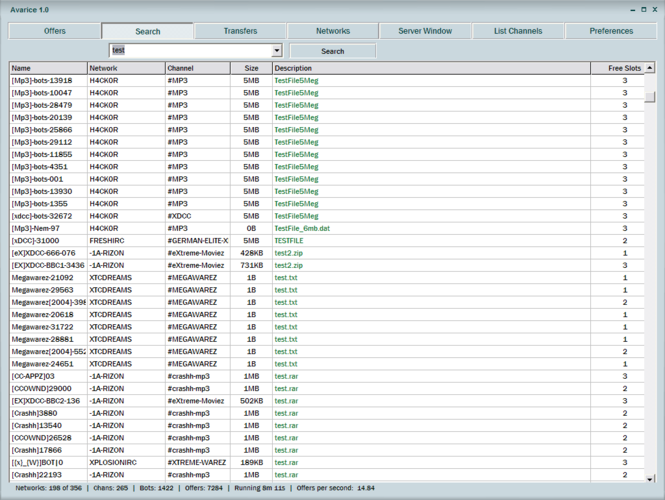Expand the search term dropdown arrow
Screen dimensions: 665x500
click(x=277, y=50)
